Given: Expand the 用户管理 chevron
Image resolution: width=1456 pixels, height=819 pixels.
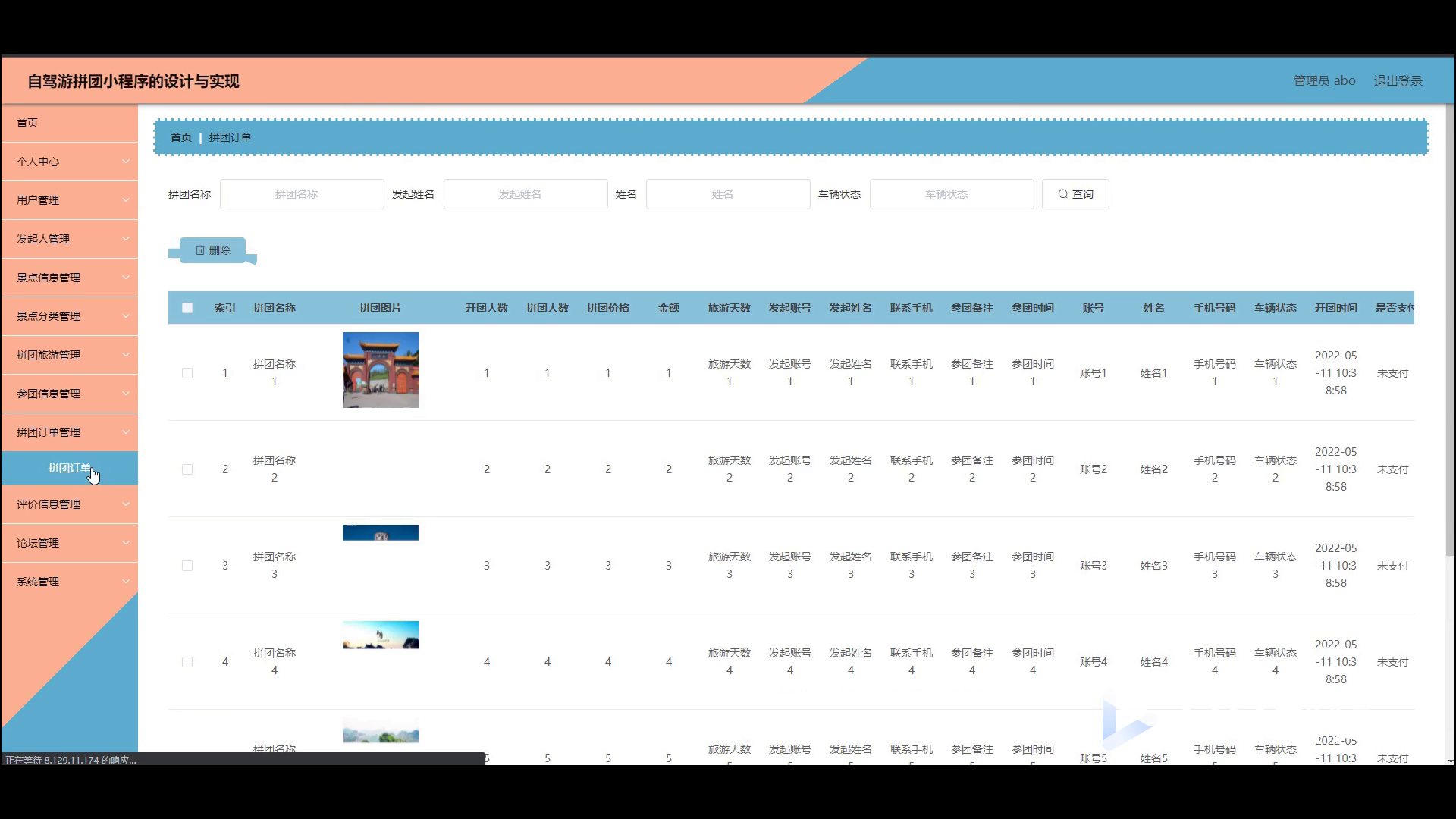Looking at the screenshot, I should pyautogui.click(x=126, y=200).
